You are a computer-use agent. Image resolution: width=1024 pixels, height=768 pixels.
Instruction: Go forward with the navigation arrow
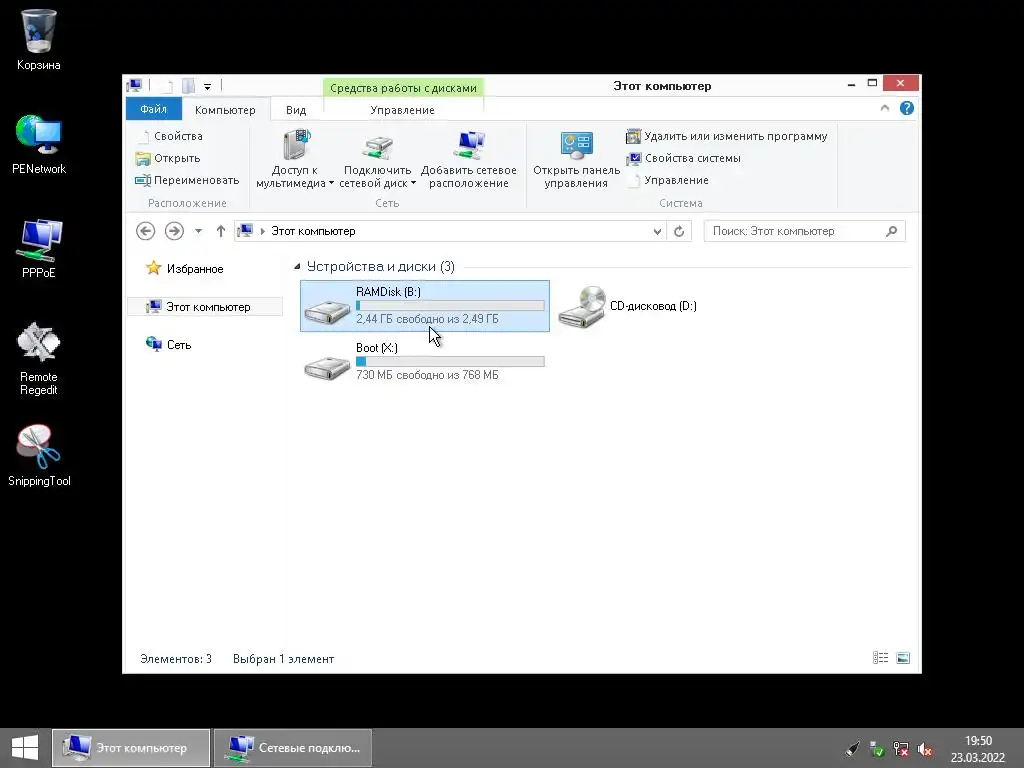(174, 231)
